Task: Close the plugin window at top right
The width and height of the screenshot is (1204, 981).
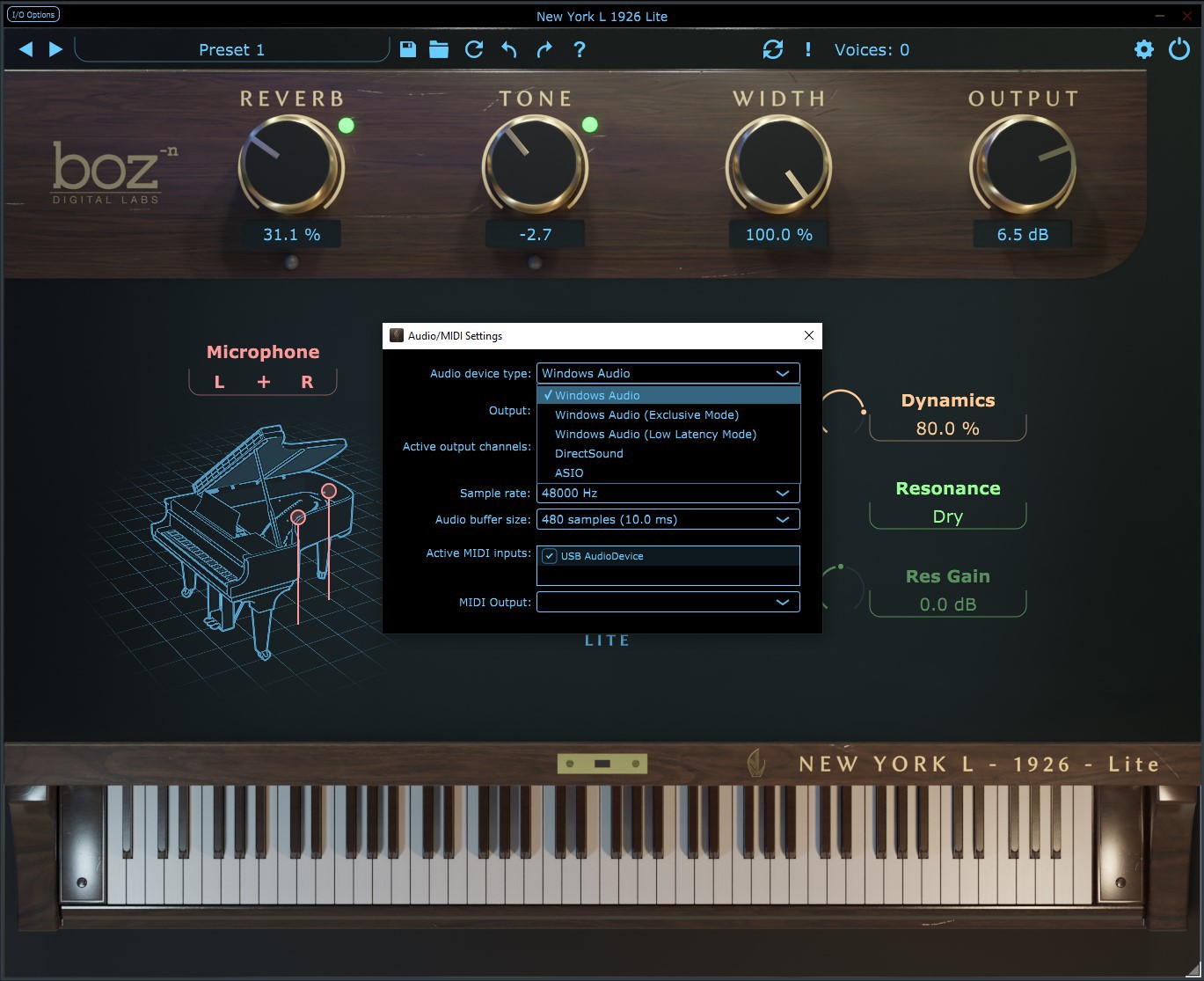Action: [1189, 15]
